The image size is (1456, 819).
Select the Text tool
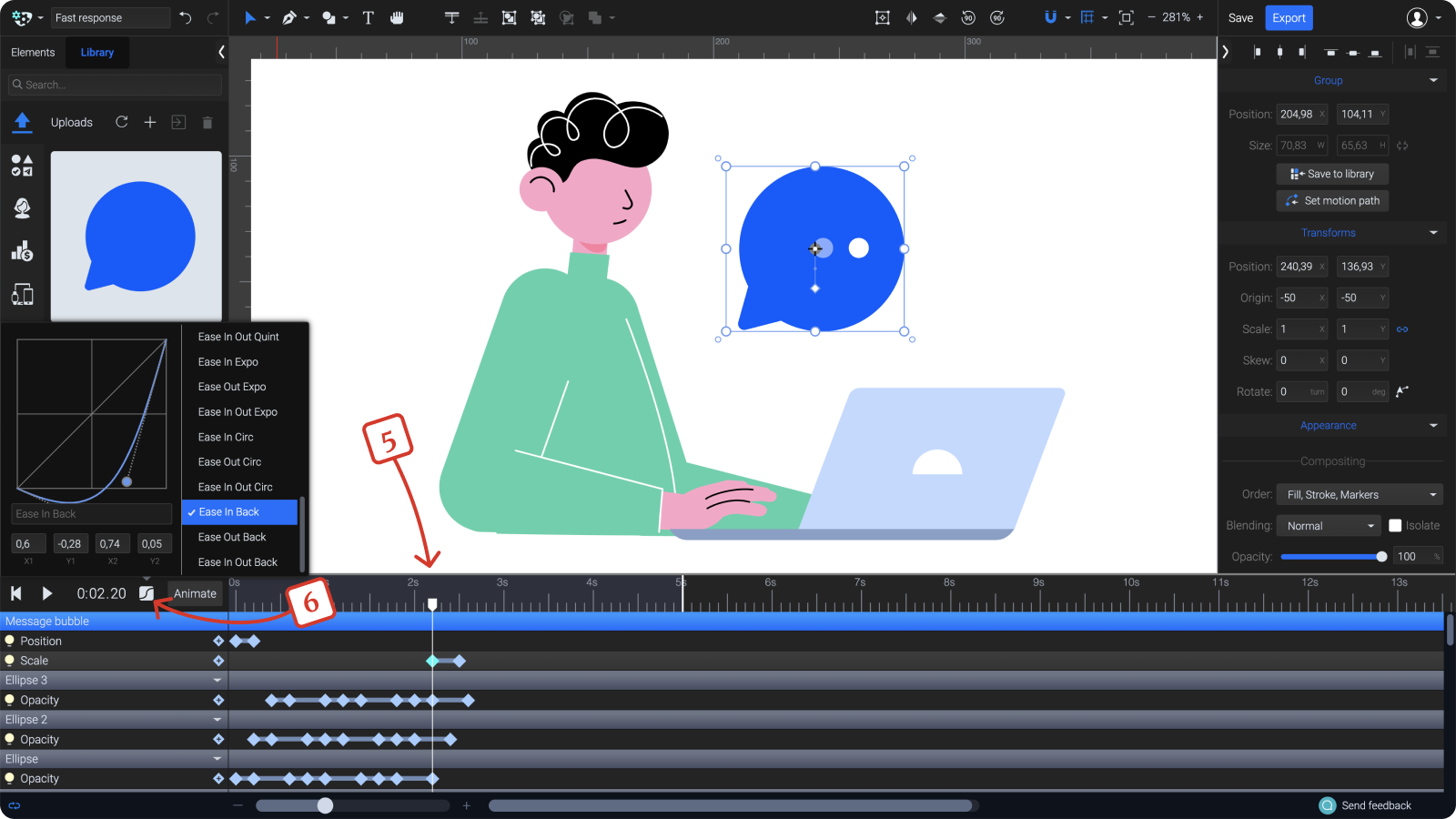(x=368, y=17)
